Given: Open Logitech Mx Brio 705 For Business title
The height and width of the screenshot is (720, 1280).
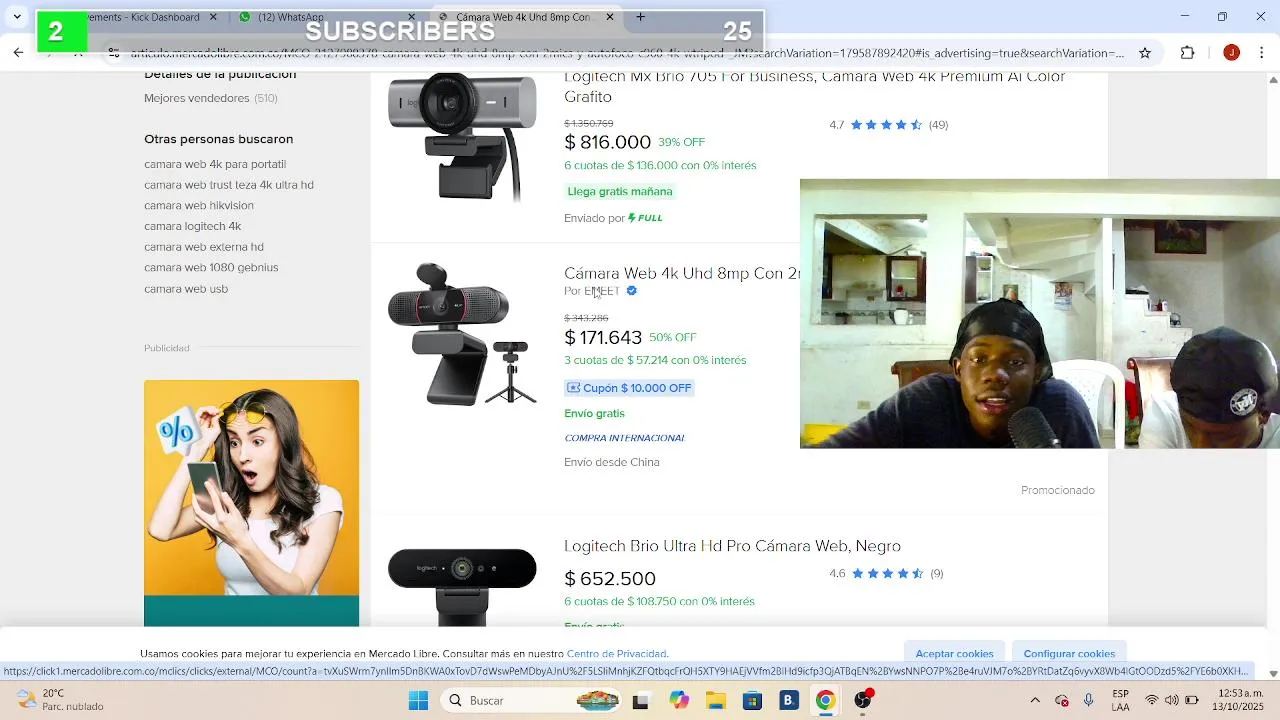Looking at the screenshot, I should pyautogui.click(x=815, y=87).
